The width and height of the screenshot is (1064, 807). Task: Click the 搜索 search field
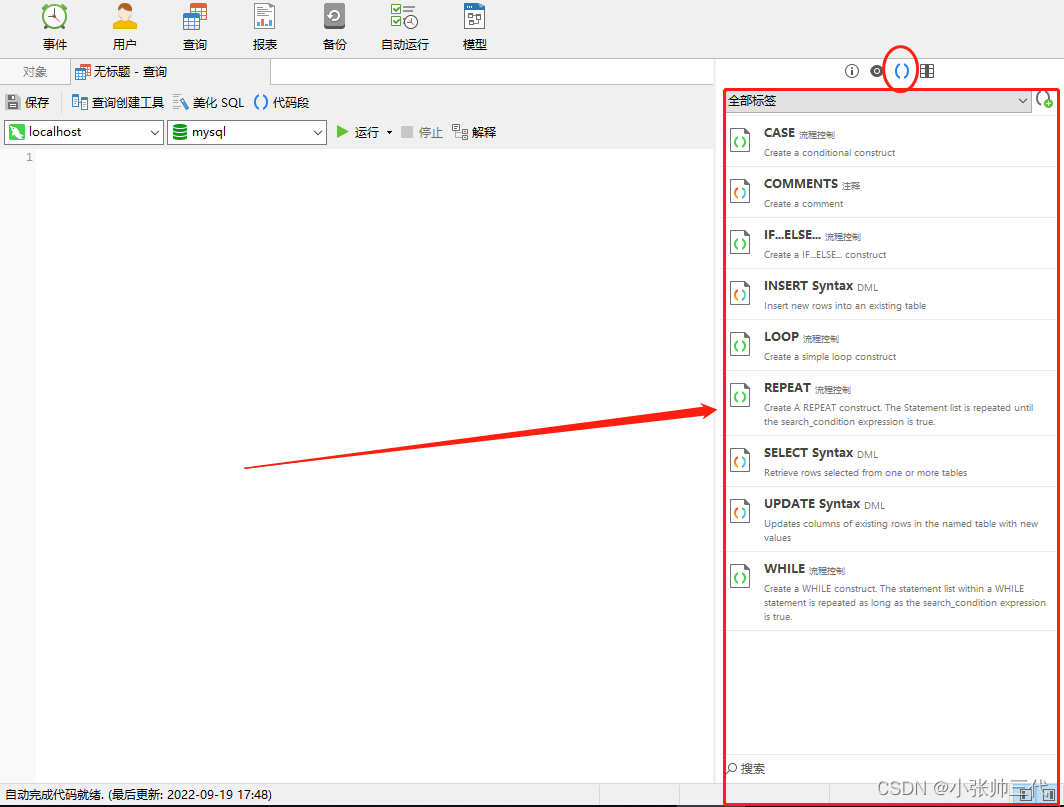click(x=892, y=768)
